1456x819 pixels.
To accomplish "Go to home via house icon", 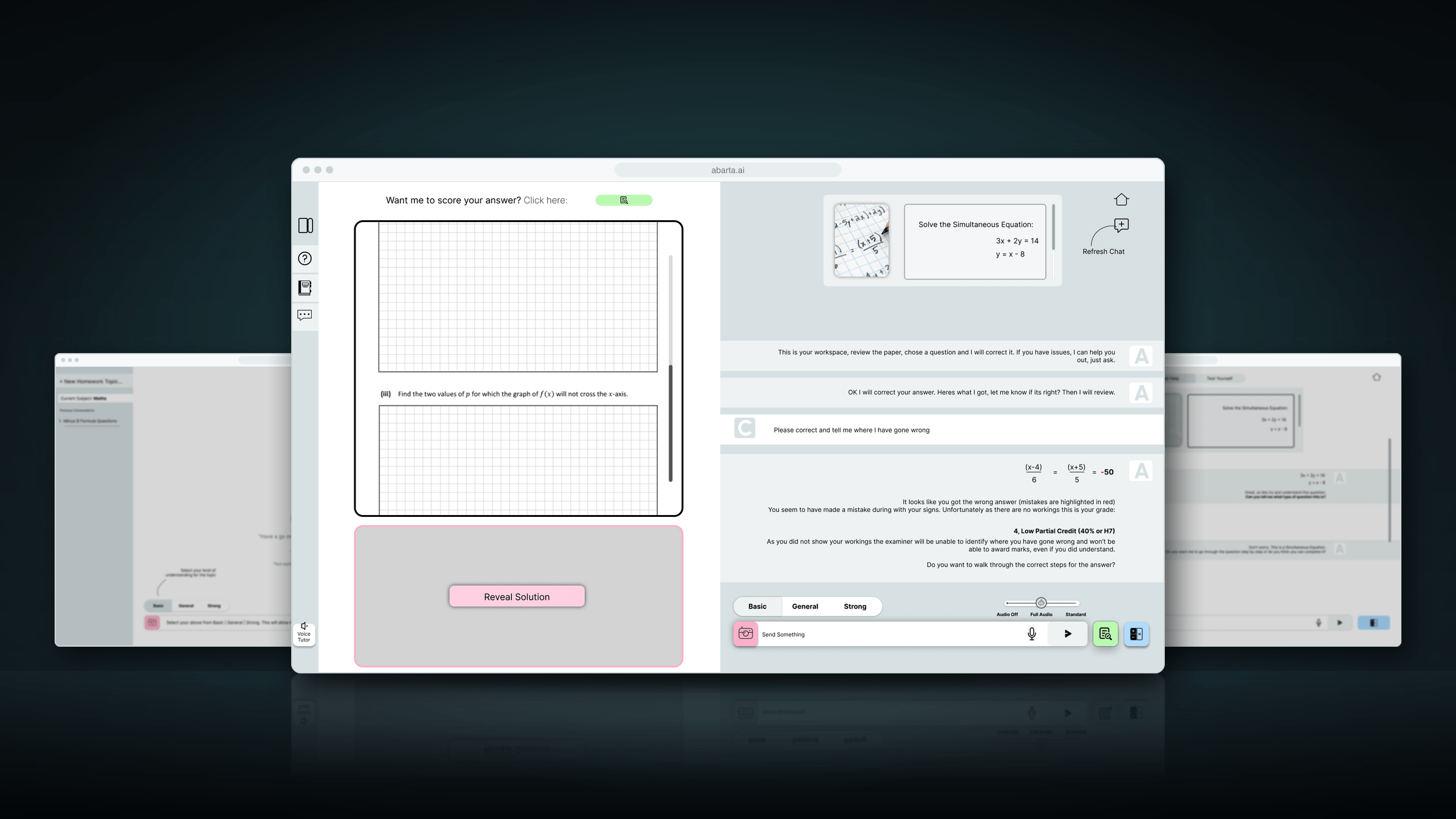I will pyautogui.click(x=1121, y=200).
